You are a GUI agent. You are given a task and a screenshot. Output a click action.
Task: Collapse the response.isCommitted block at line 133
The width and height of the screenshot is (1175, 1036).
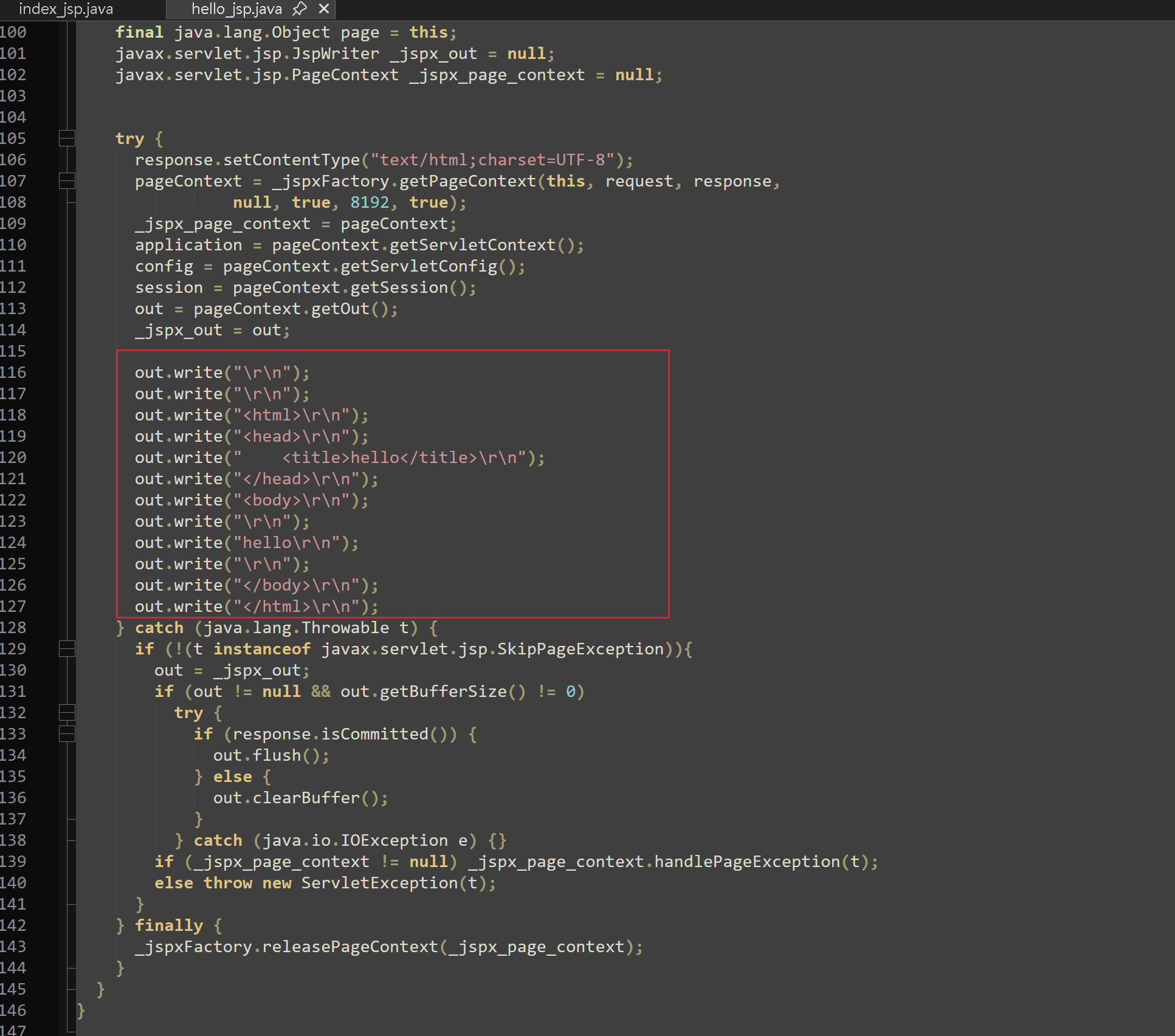tap(67, 734)
